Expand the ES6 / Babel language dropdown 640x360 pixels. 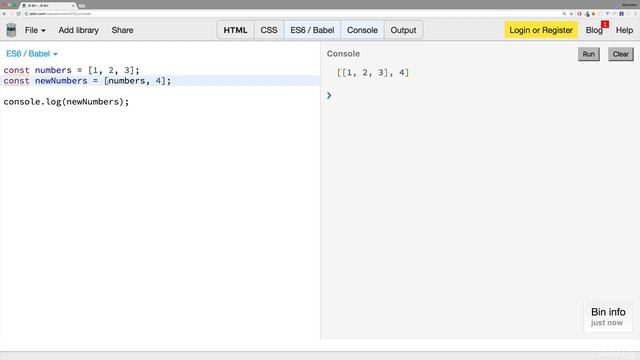(x=32, y=54)
